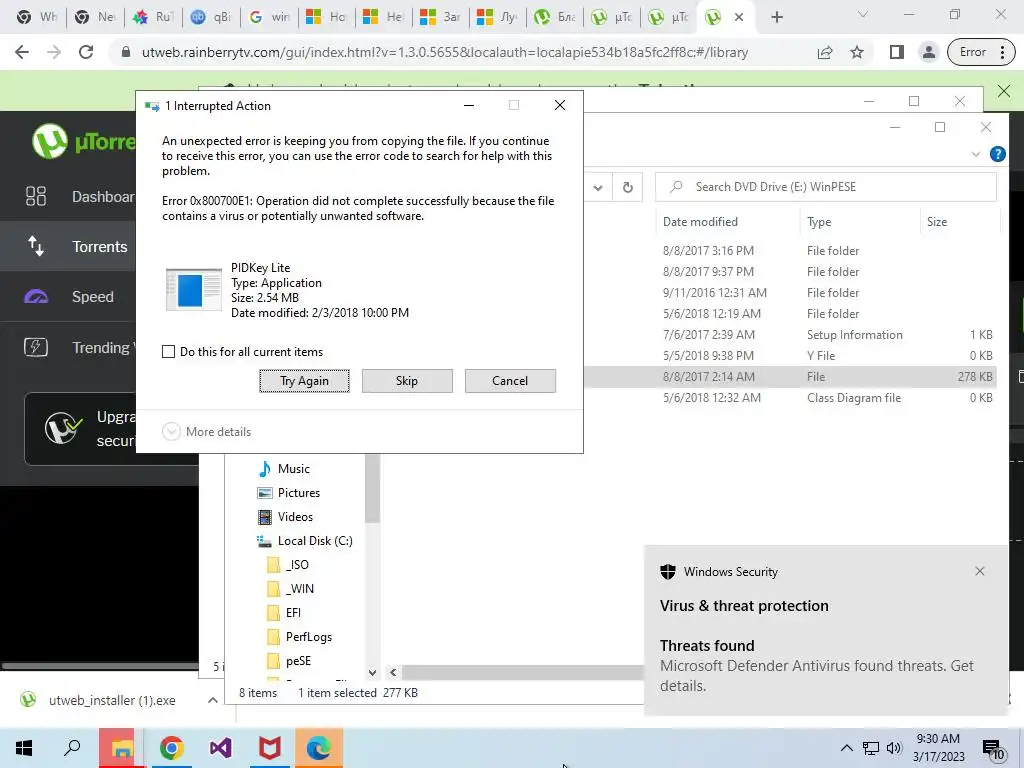Open Explorer help question mark icon

[x=998, y=154]
